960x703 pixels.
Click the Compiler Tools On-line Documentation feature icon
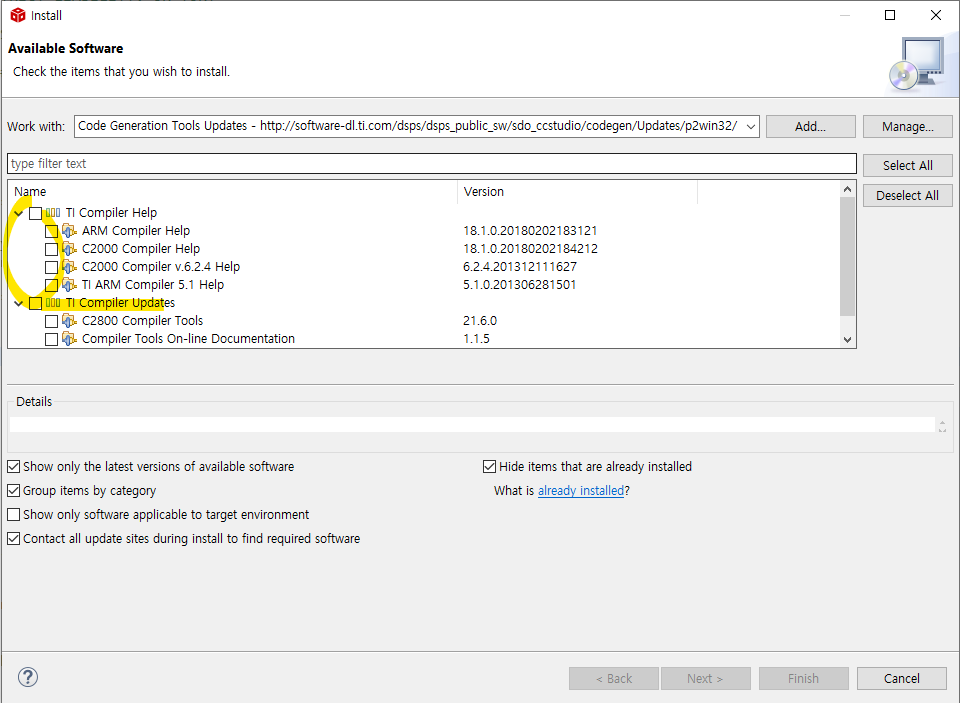(x=69, y=339)
